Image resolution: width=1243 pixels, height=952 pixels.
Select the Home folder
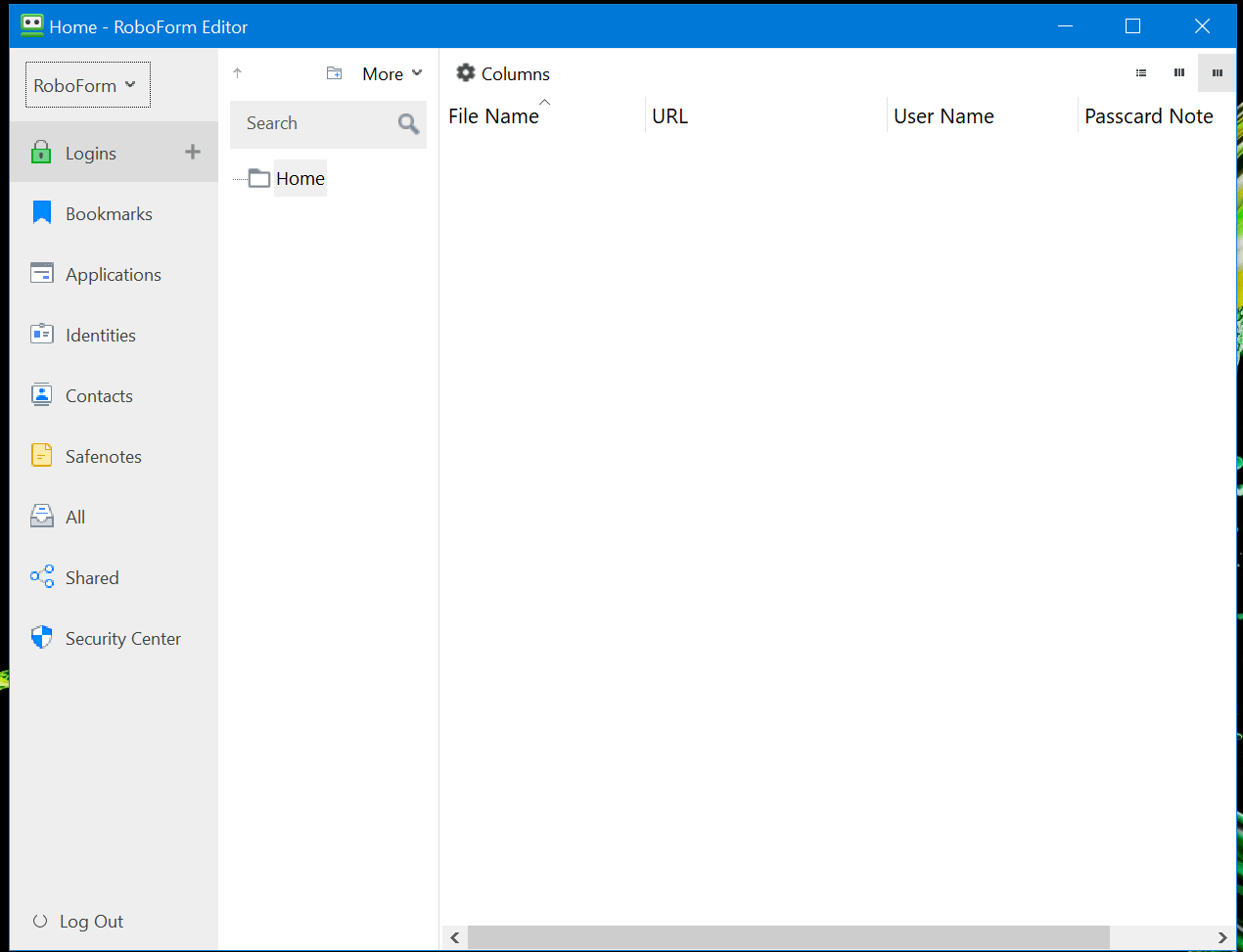(300, 178)
